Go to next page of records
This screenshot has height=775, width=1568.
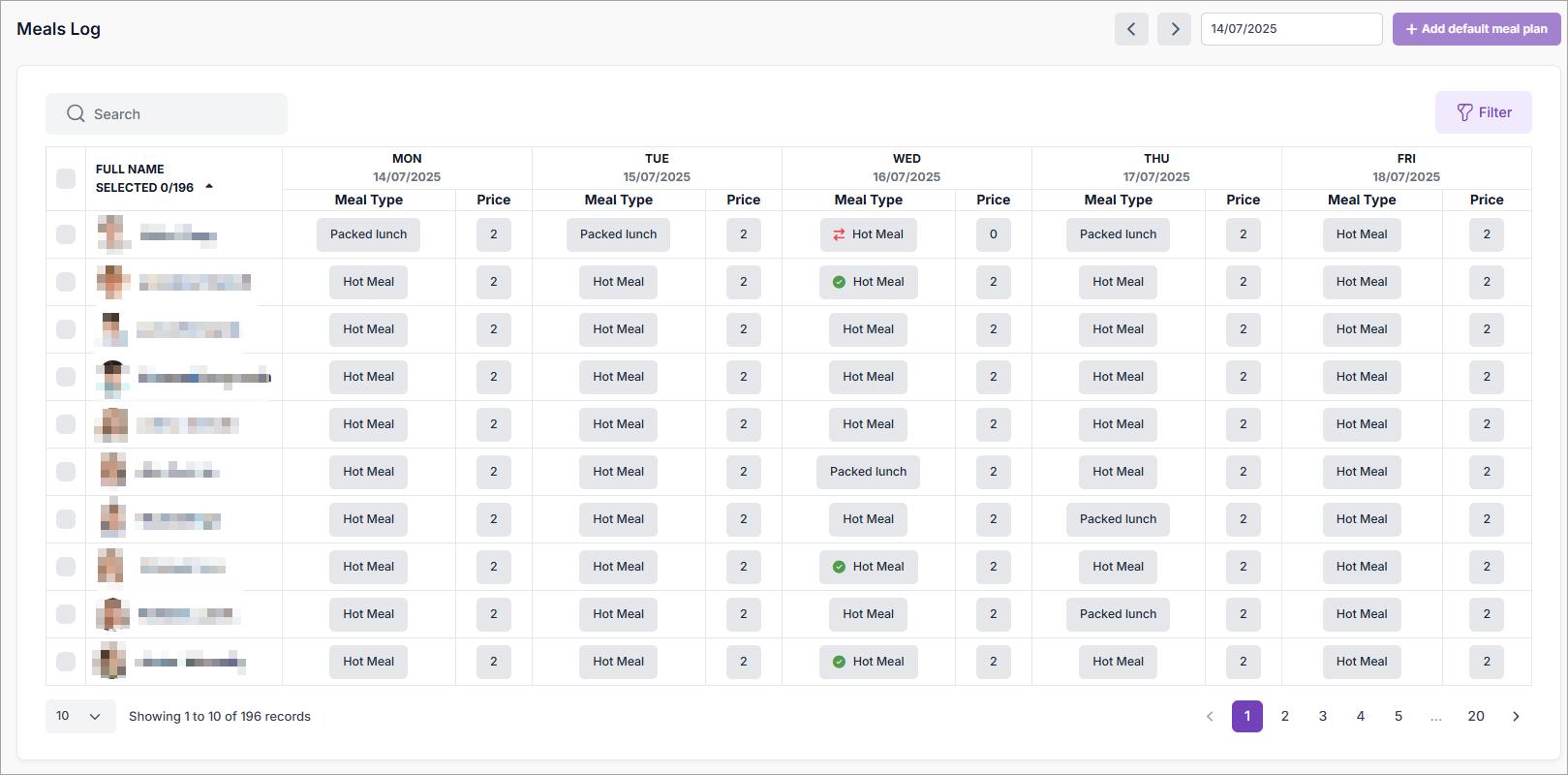(1516, 717)
